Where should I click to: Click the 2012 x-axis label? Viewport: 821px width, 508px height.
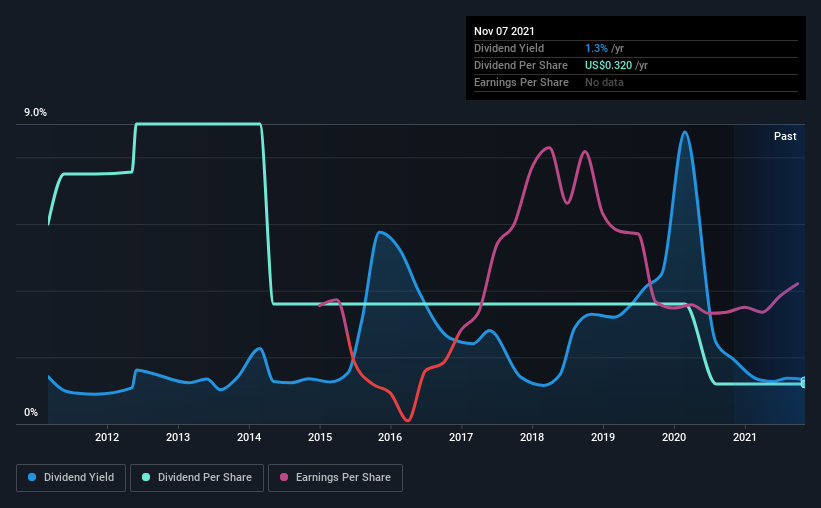[x=107, y=437]
